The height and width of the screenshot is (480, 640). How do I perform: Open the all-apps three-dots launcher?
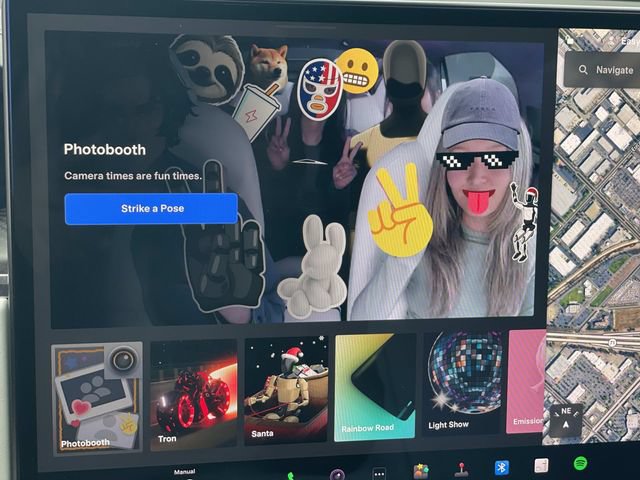coord(379,473)
